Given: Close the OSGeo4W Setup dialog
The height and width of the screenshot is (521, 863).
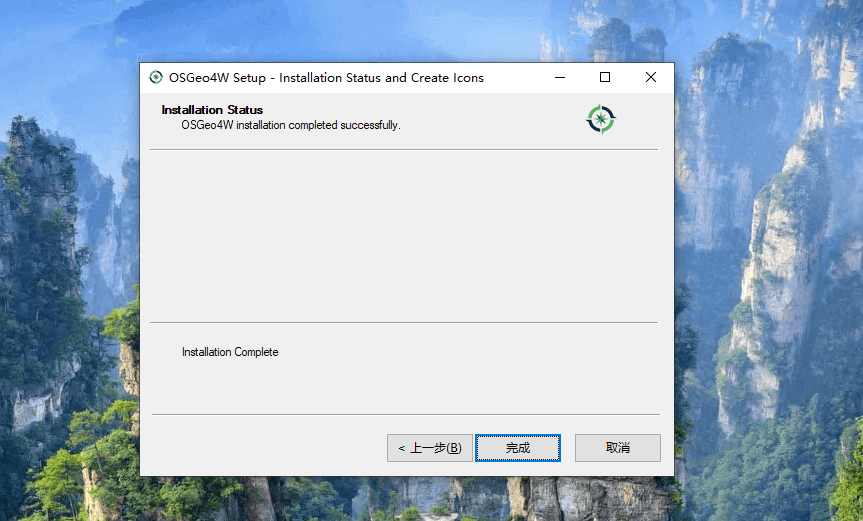Looking at the screenshot, I should point(651,78).
